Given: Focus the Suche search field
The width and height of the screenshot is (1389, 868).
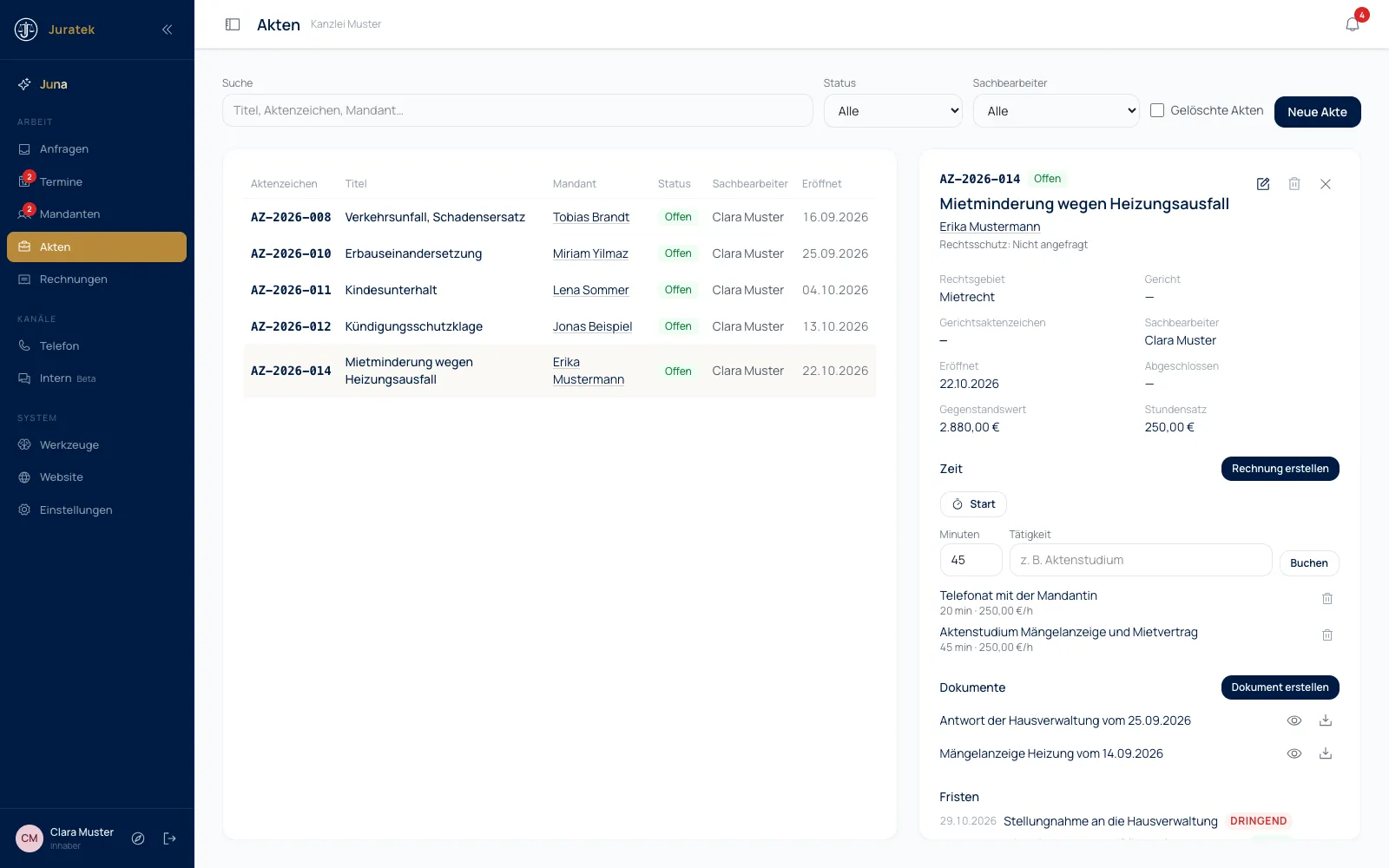Looking at the screenshot, I should 517,110.
